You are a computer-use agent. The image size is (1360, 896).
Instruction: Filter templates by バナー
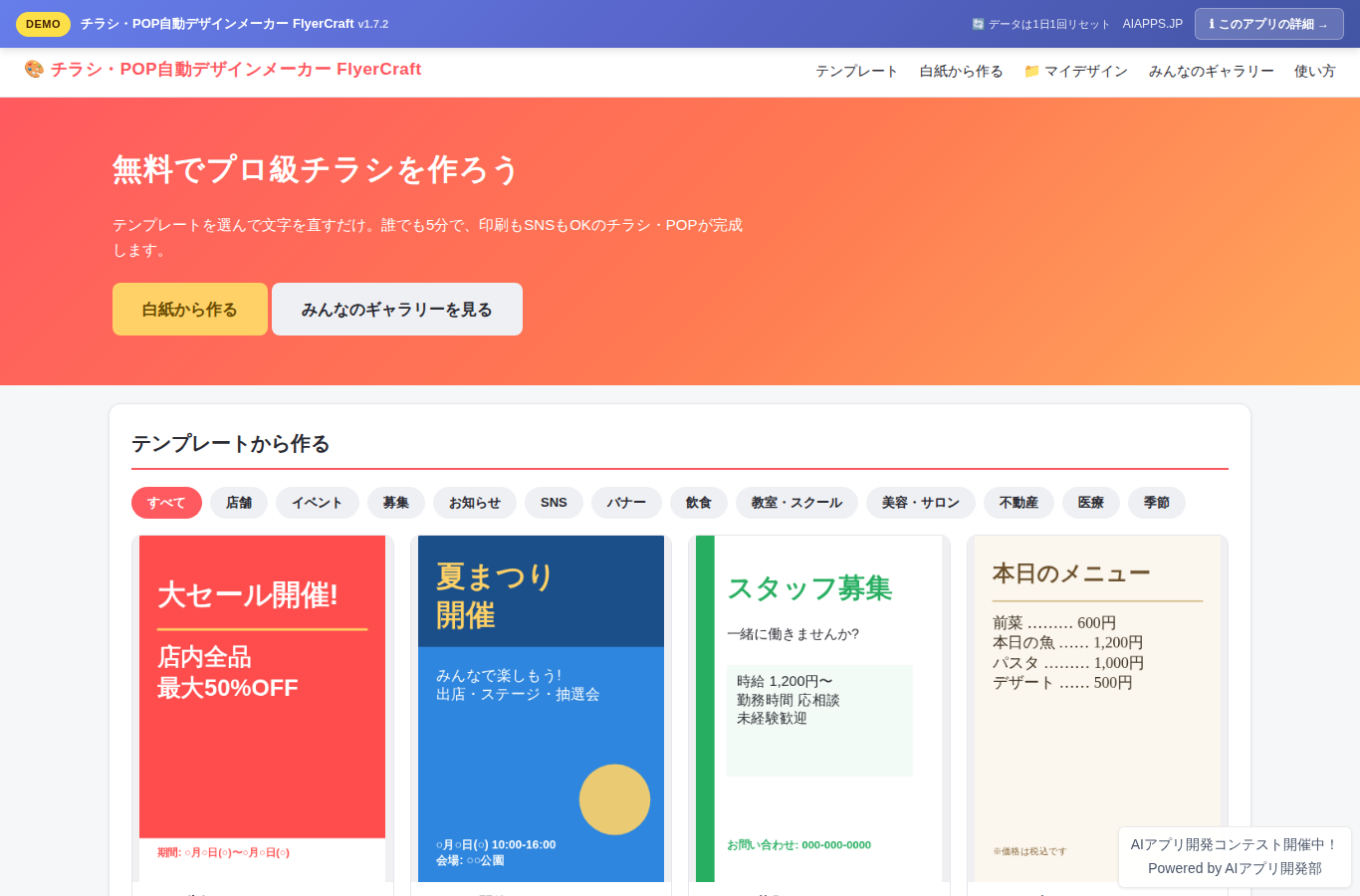tap(626, 503)
